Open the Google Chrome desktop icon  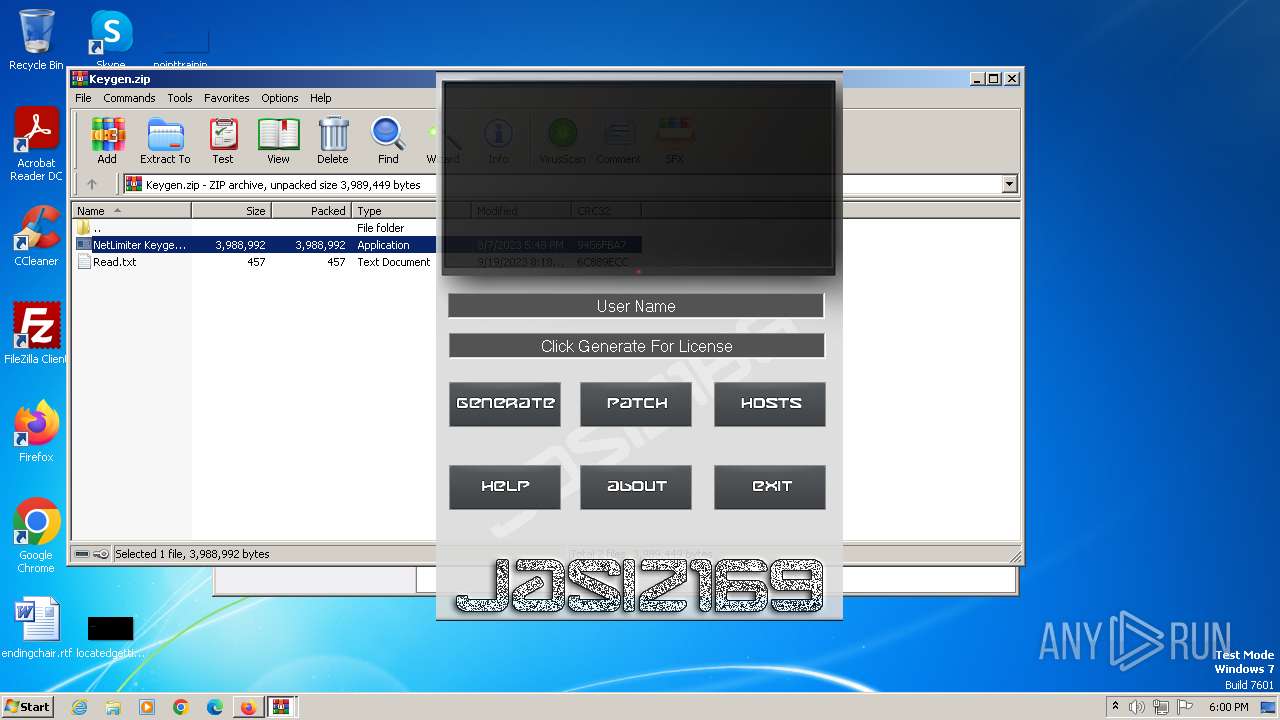(36, 535)
